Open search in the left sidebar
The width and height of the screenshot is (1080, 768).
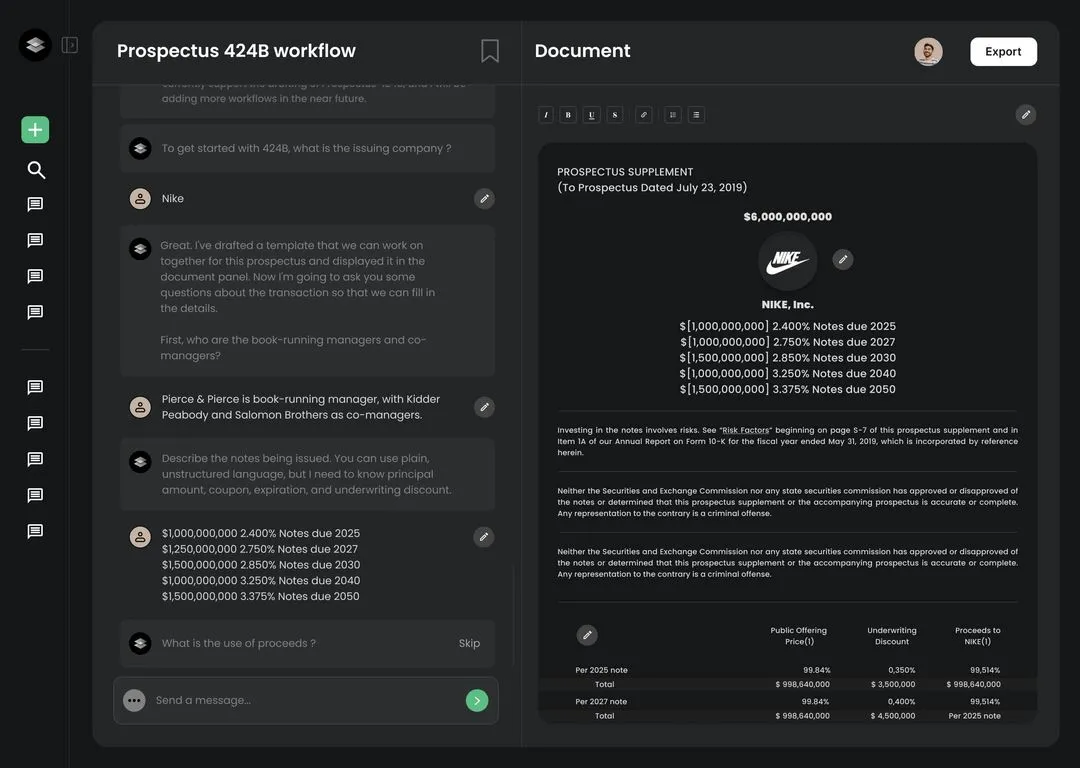click(x=35, y=169)
